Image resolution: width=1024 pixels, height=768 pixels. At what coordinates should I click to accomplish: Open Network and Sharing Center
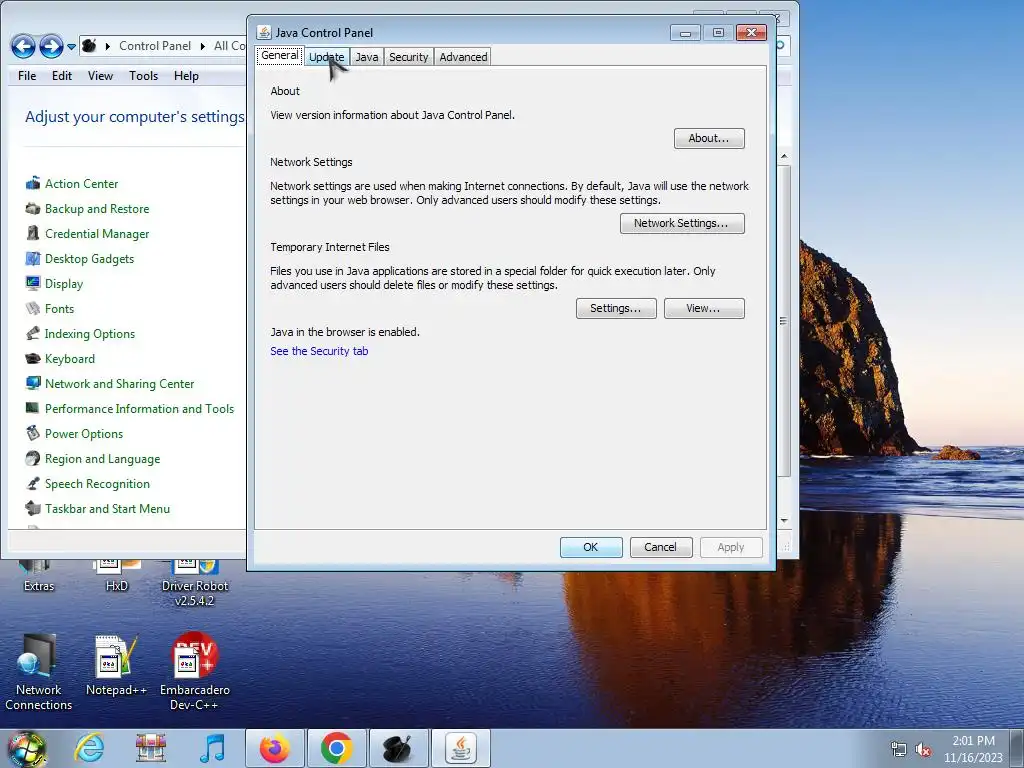click(x=120, y=383)
